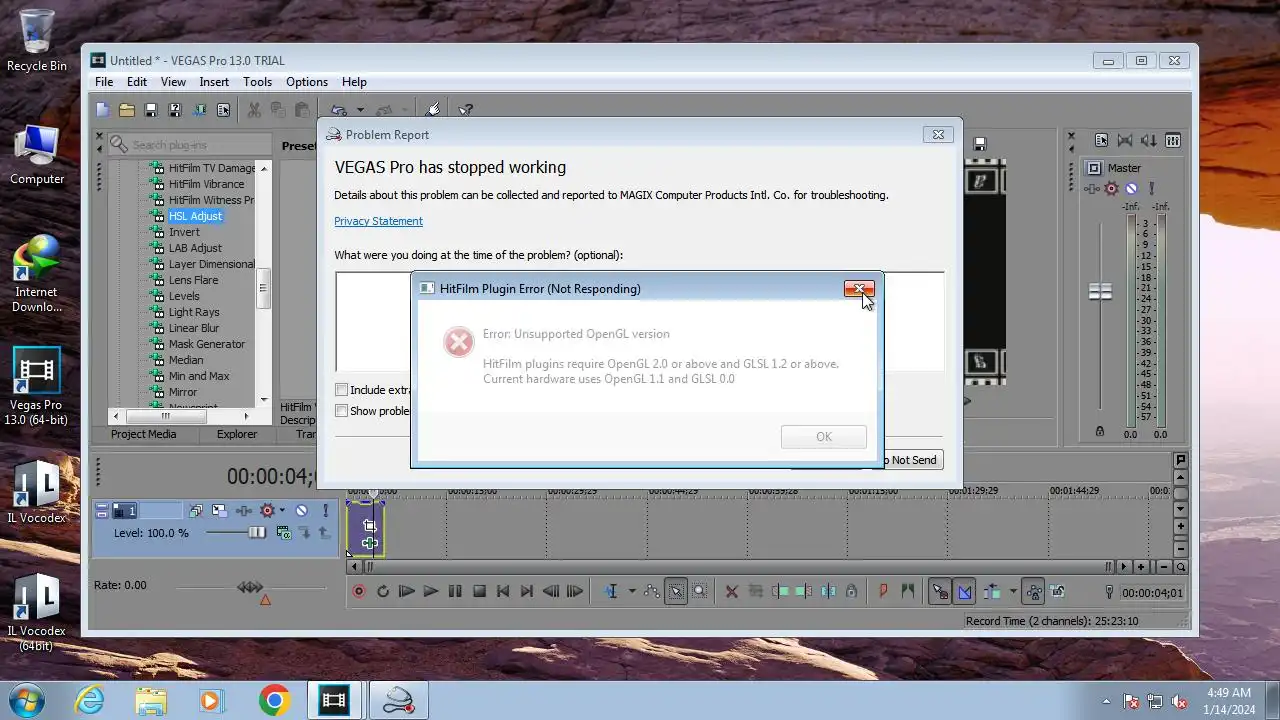Open Normal Edit Tool dropdown arrow

click(x=631, y=592)
